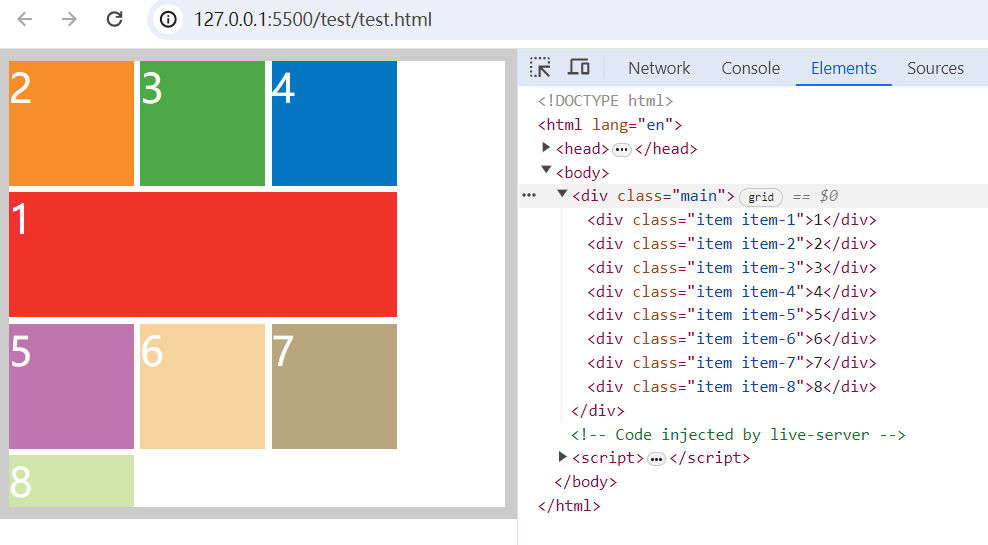Select the item-8 div in DOM tree
Viewport: 988px width, 545px height.
click(x=732, y=387)
